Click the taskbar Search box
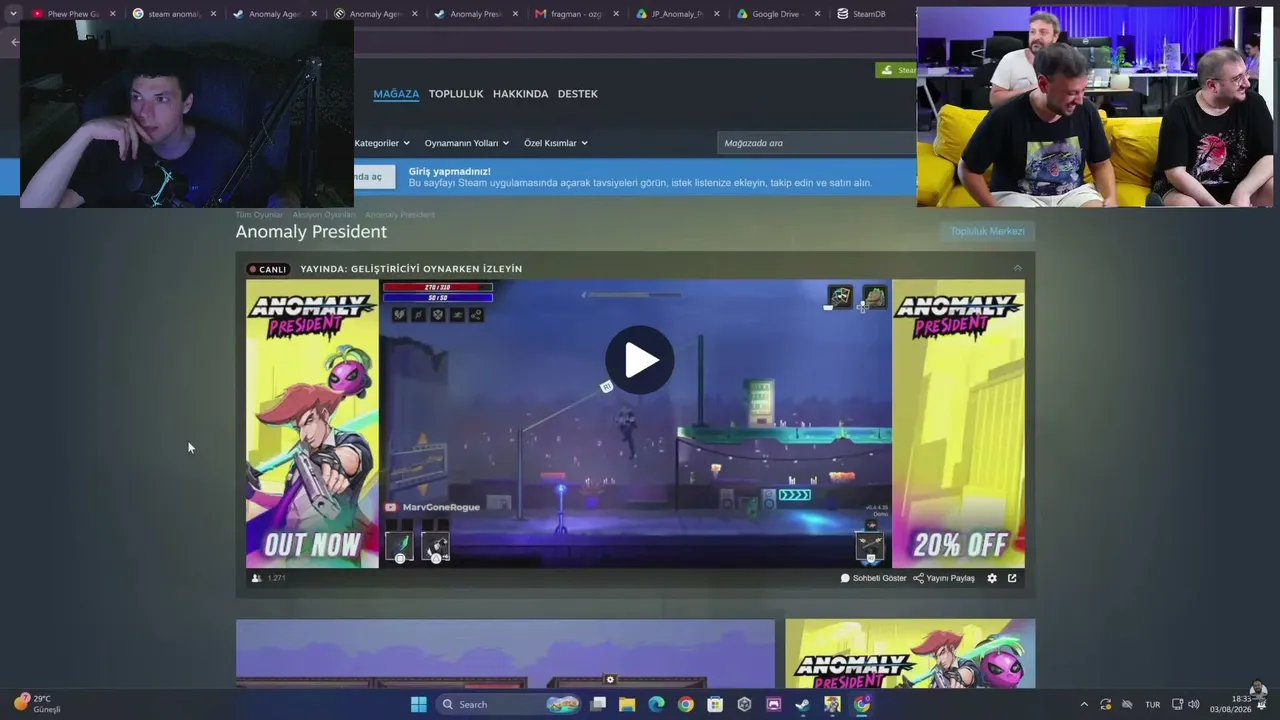 tap(511, 704)
